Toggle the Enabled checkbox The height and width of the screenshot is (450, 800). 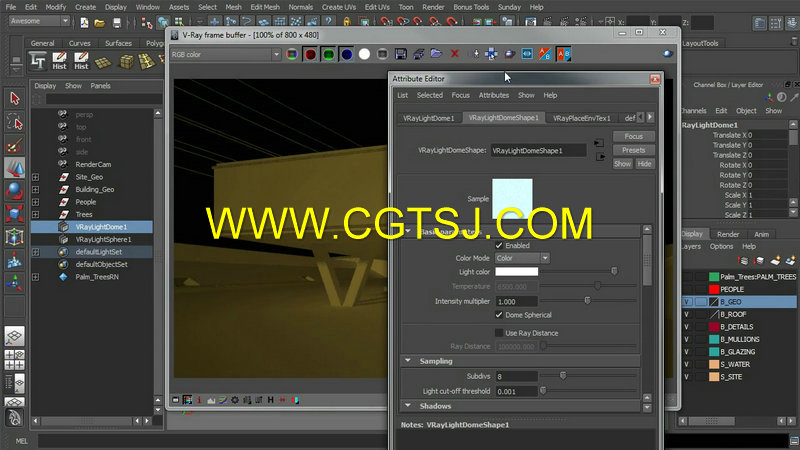point(499,245)
